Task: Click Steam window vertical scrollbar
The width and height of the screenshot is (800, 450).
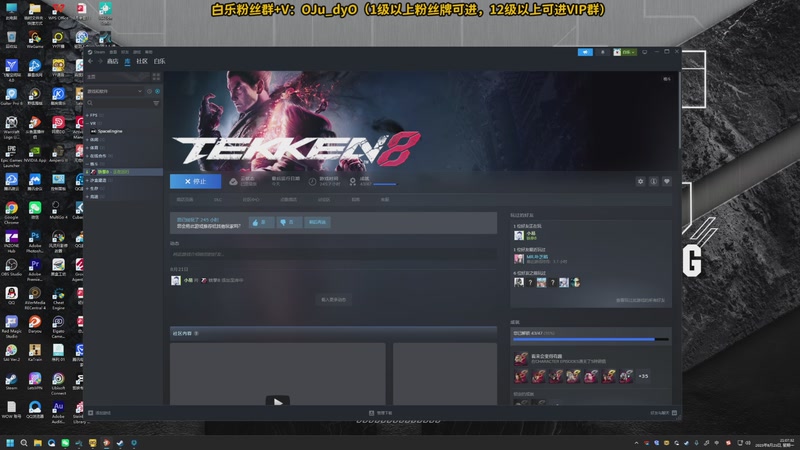Action: coord(680,110)
